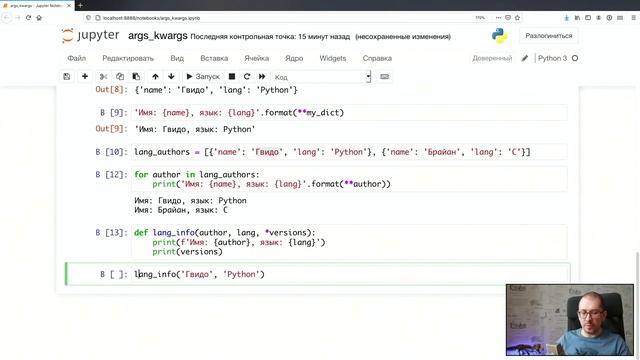Reload the page in browser
The image size is (640, 360).
28,18
